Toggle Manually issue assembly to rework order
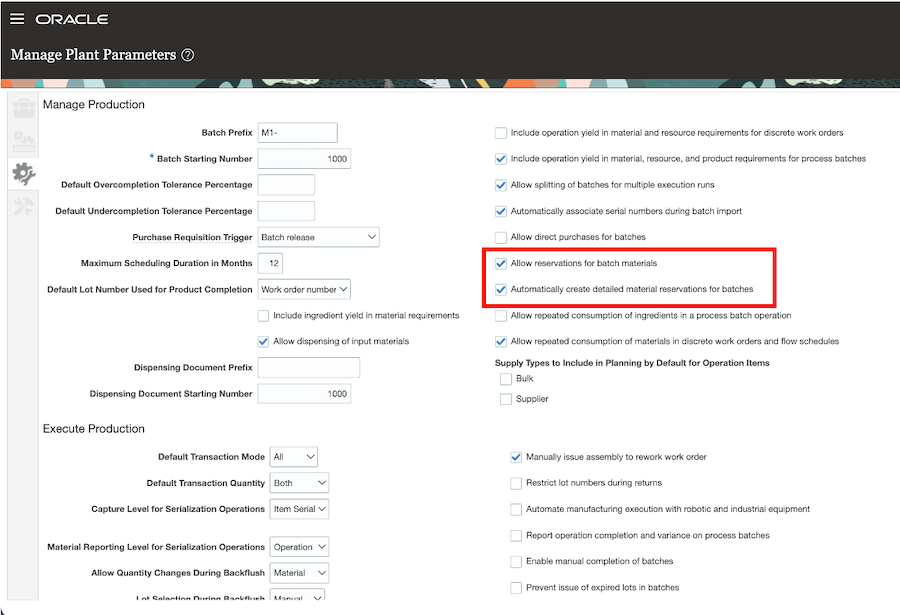The width and height of the screenshot is (900, 615). point(516,457)
